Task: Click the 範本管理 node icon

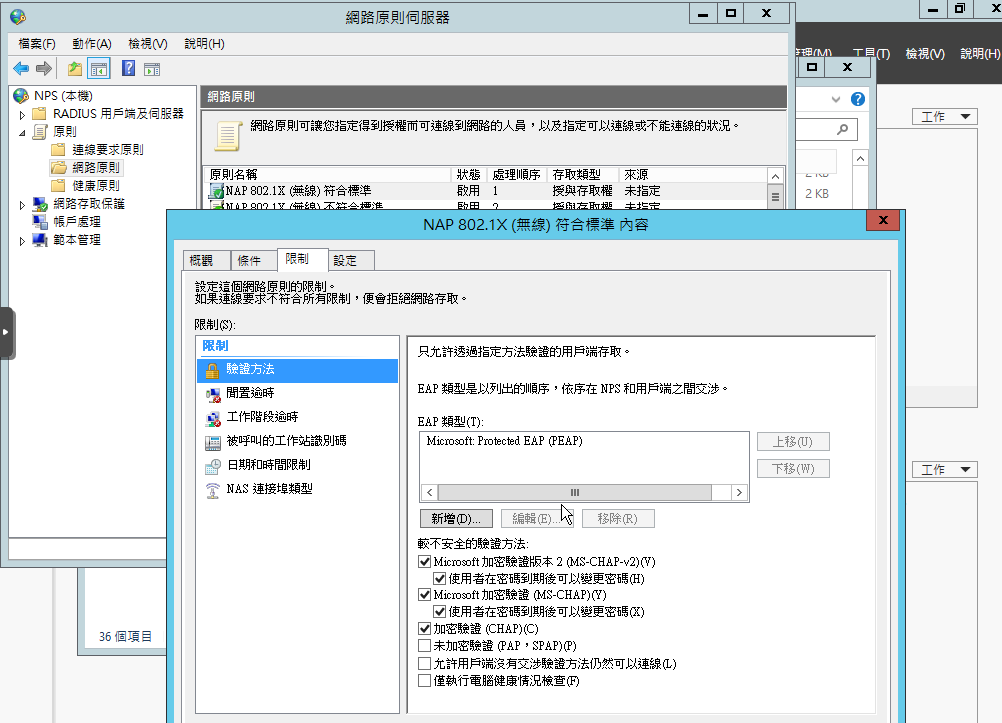Action: tap(40, 240)
